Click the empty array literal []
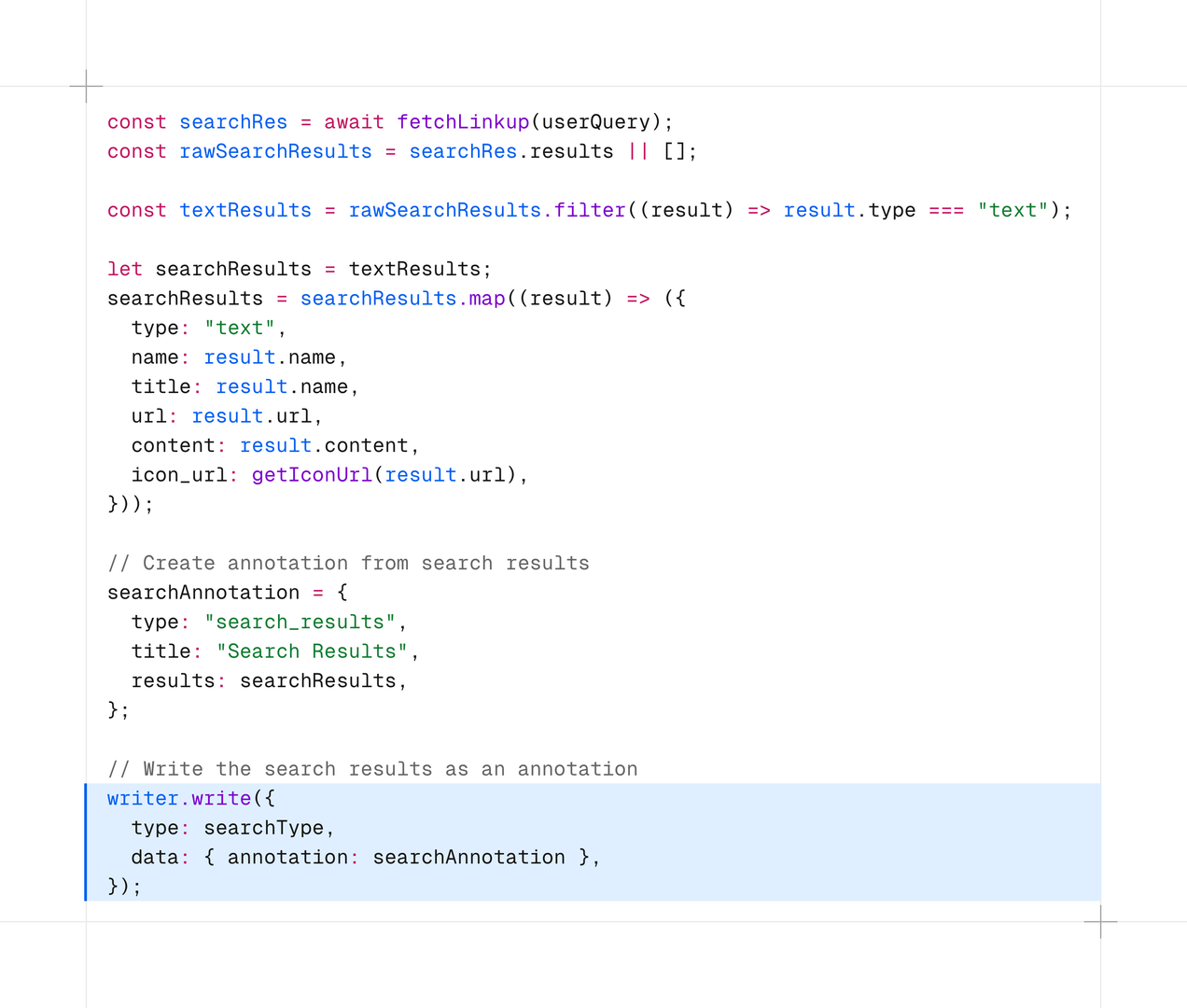 (674, 152)
